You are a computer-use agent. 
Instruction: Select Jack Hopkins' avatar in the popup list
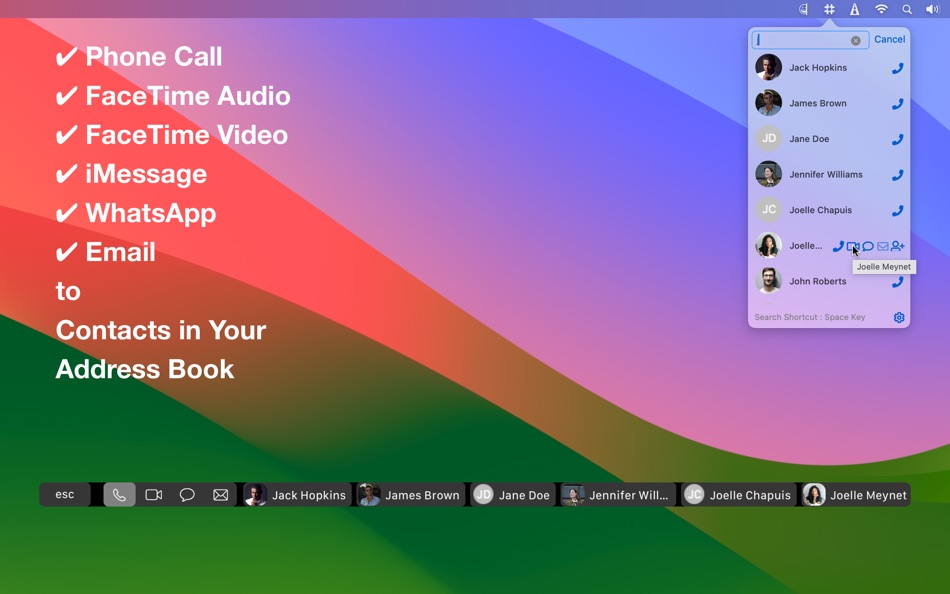point(768,67)
